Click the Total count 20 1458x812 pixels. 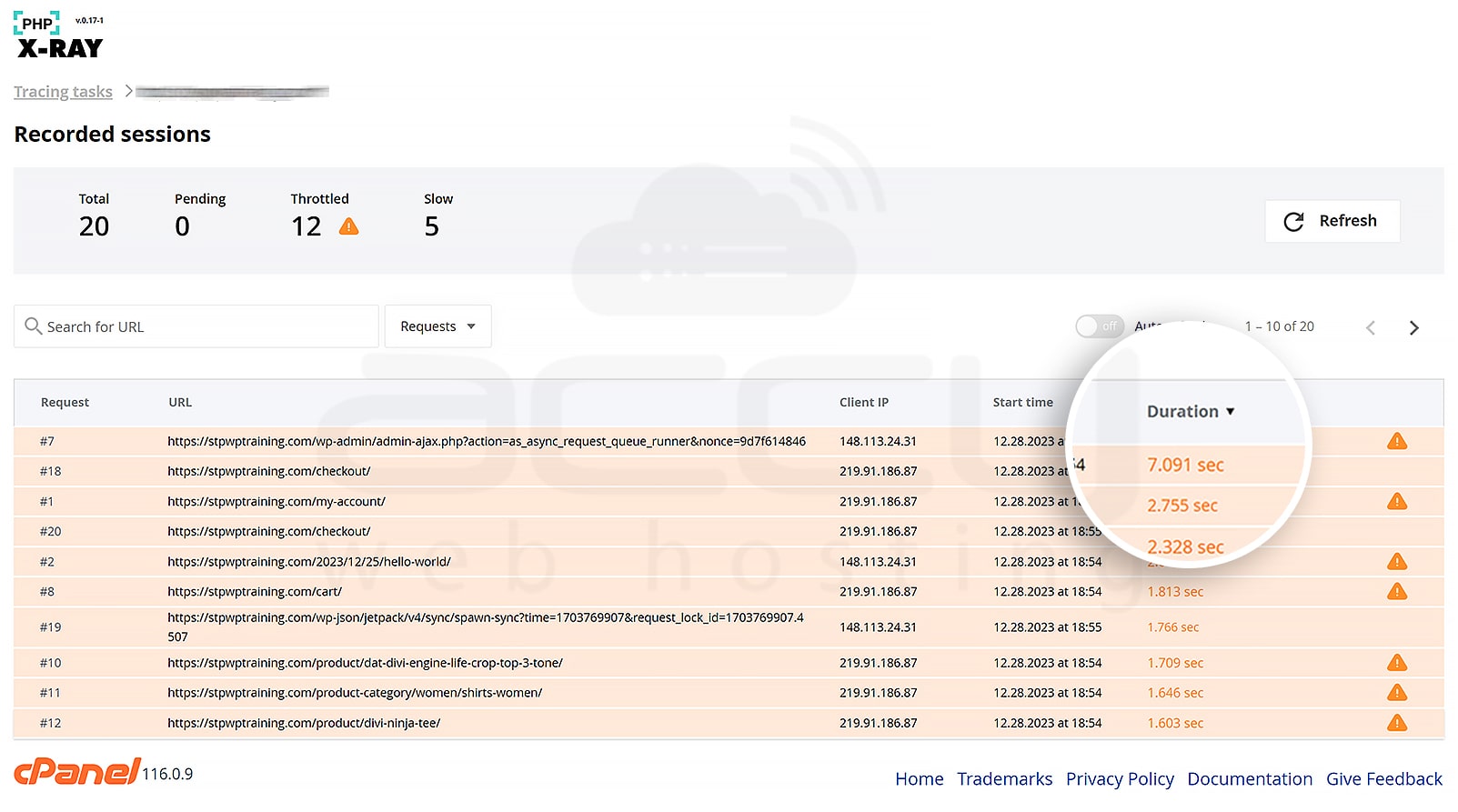(x=94, y=226)
